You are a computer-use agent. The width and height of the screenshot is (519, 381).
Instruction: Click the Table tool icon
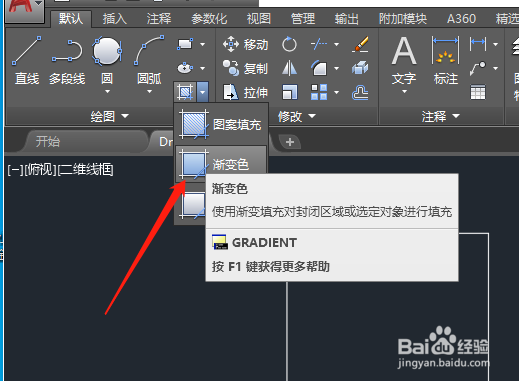(x=478, y=92)
